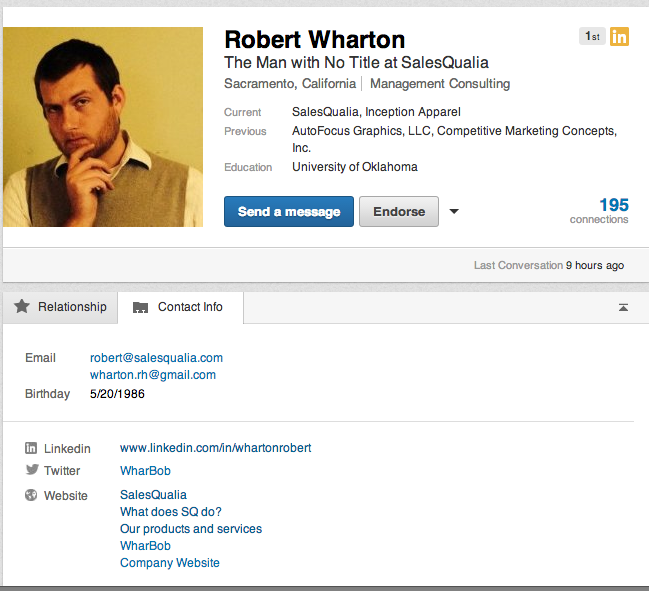Switch to the Relationship tab
This screenshot has width=649, height=591.
pos(60,307)
